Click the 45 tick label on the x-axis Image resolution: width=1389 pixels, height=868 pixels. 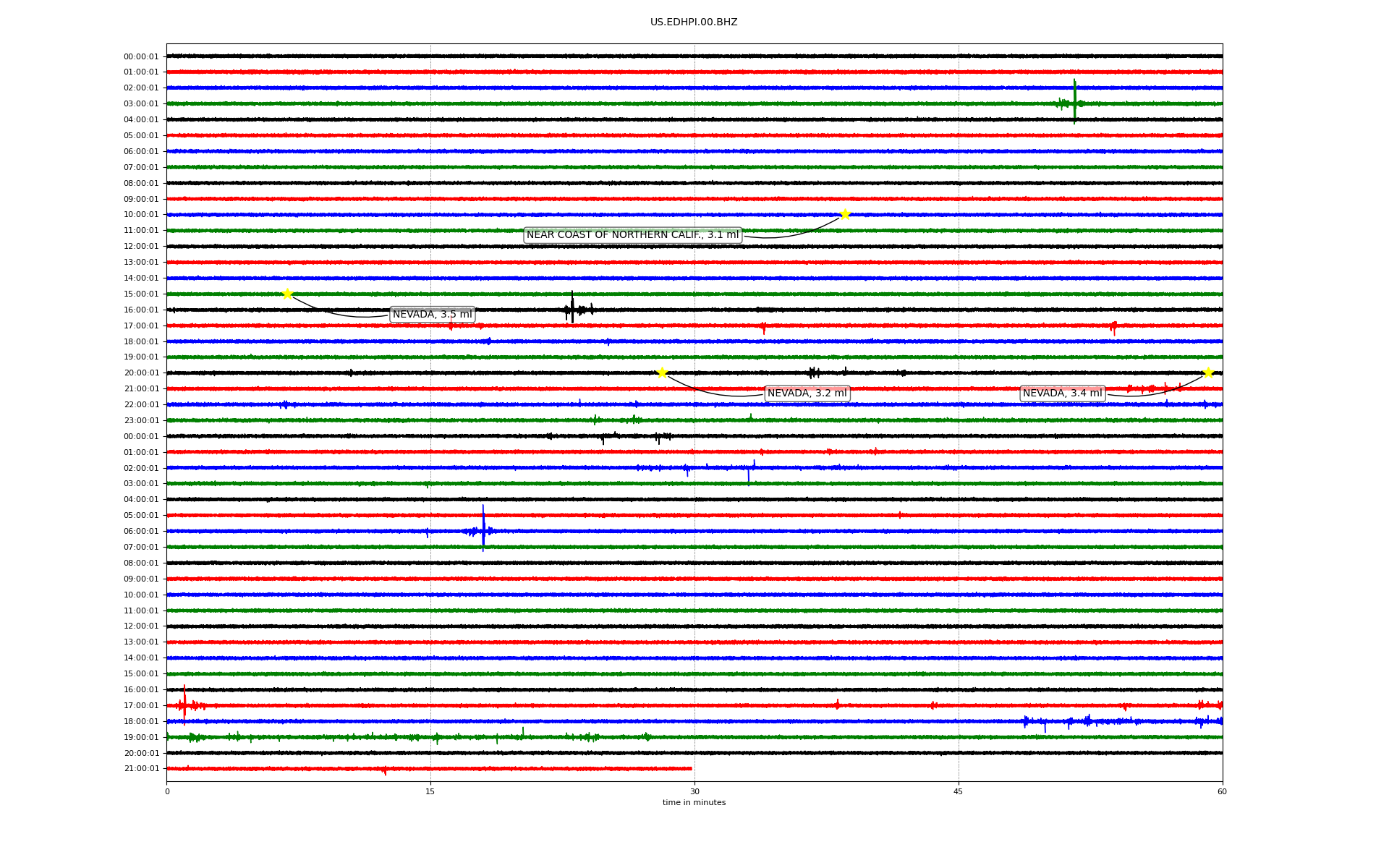click(958, 791)
